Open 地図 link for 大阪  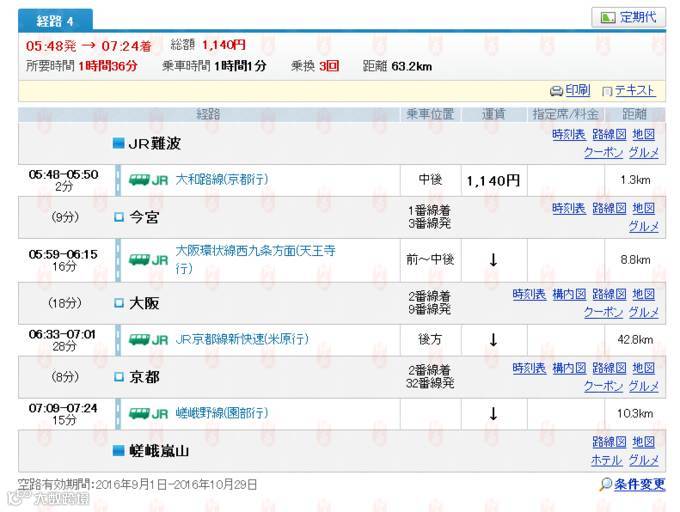click(x=644, y=294)
